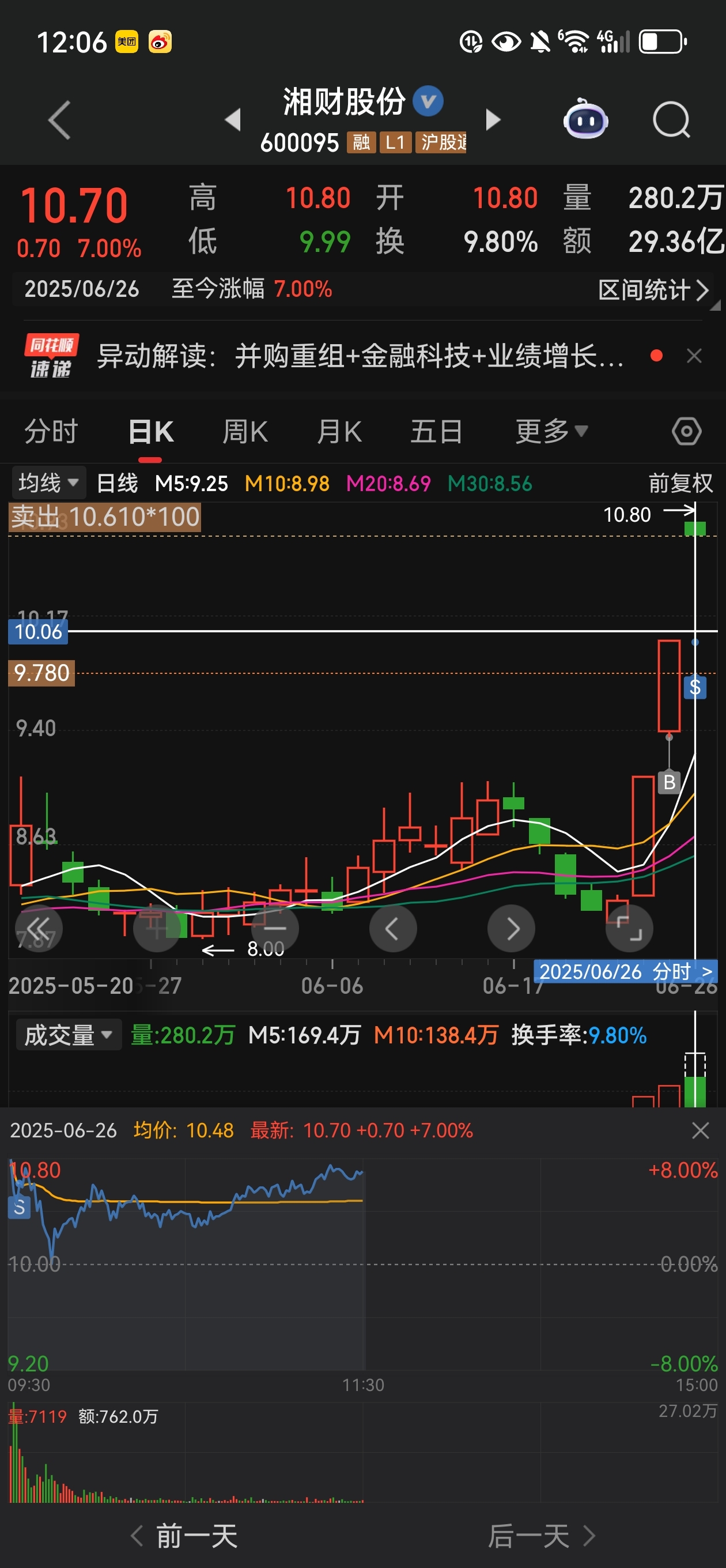Select the 周K tab

click(x=245, y=431)
